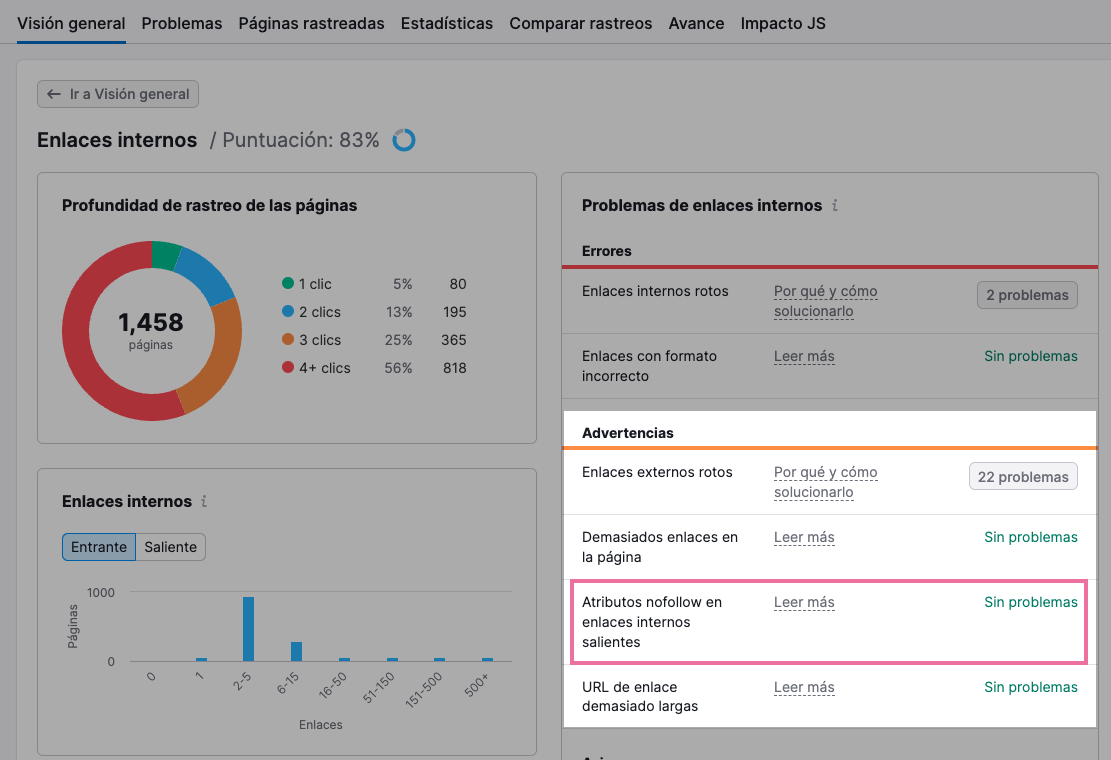Click the "2 problemas" button for broken internal links
The image size is (1111, 760).
point(1027,295)
